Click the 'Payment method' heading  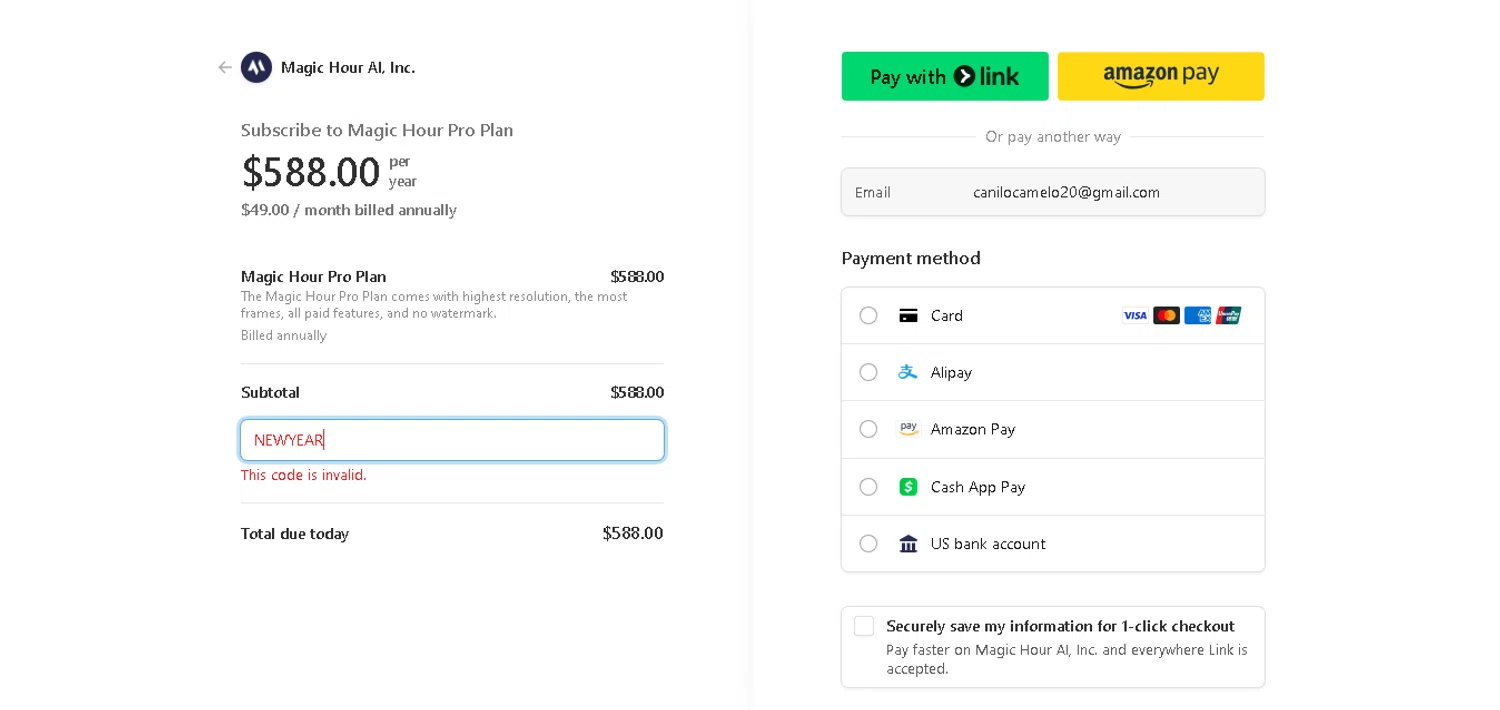(911, 258)
